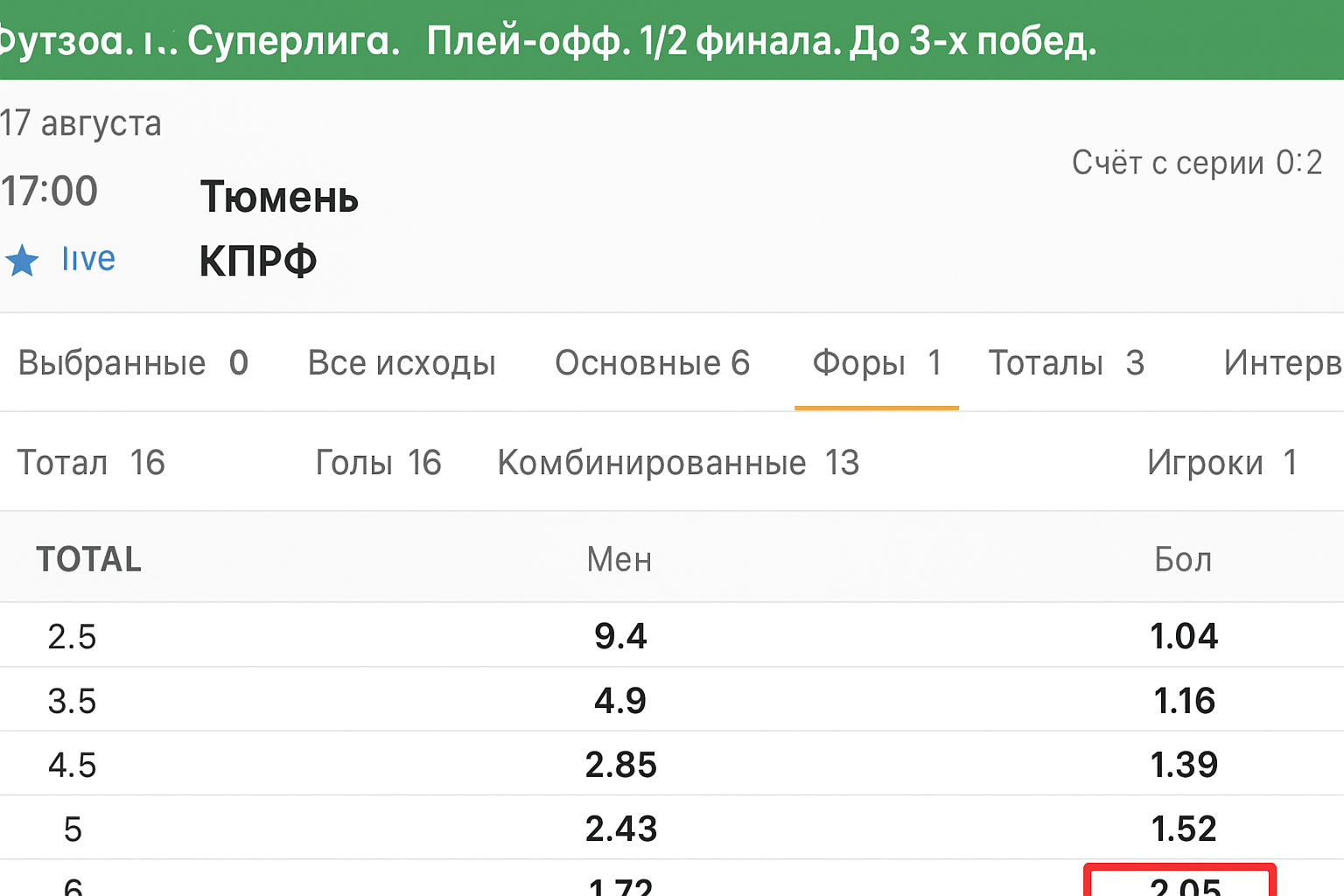The height and width of the screenshot is (896, 1344).
Task: Choose under 5 odds 2.43
Action: (x=620, y=829)
